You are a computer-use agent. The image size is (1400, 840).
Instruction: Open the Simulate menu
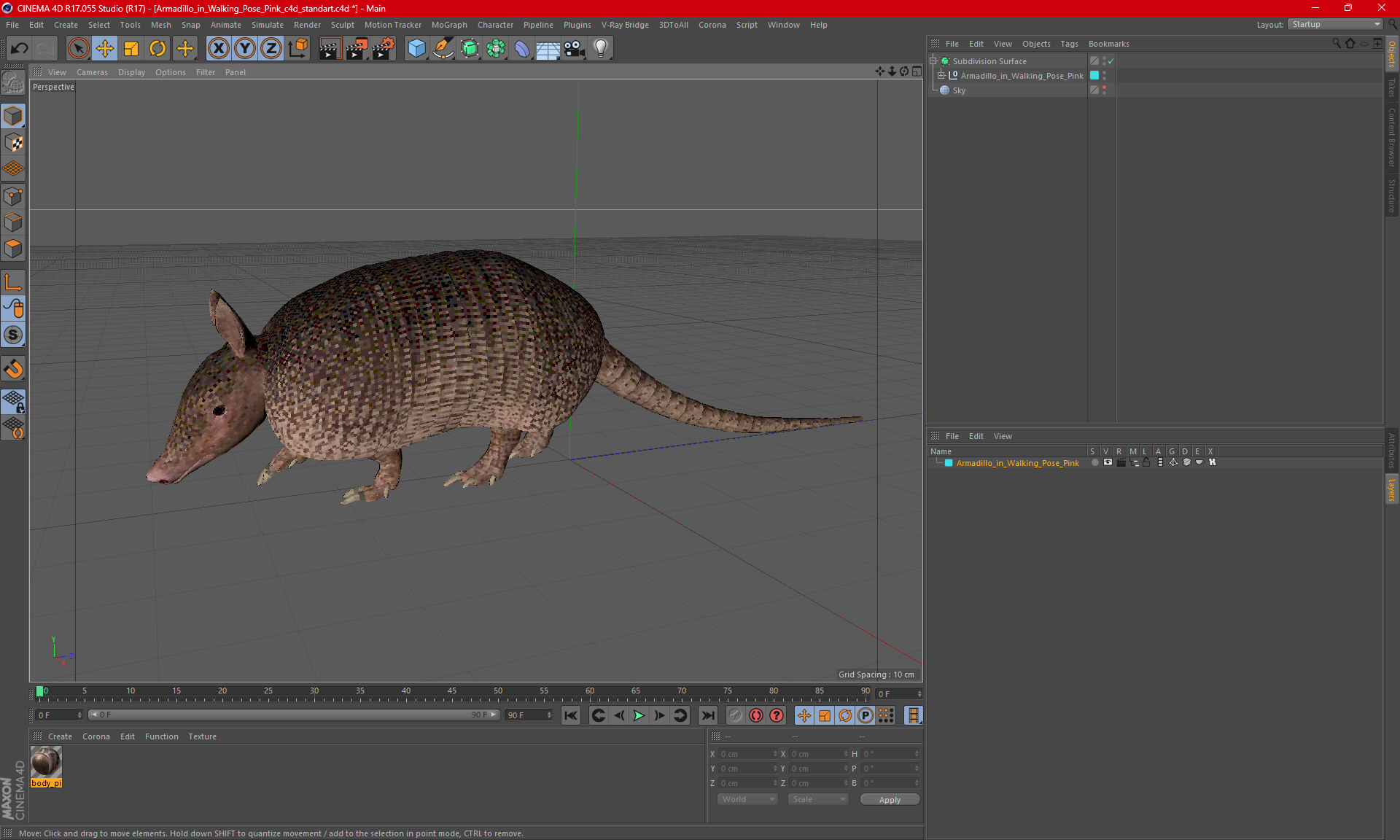click(268, 25)
